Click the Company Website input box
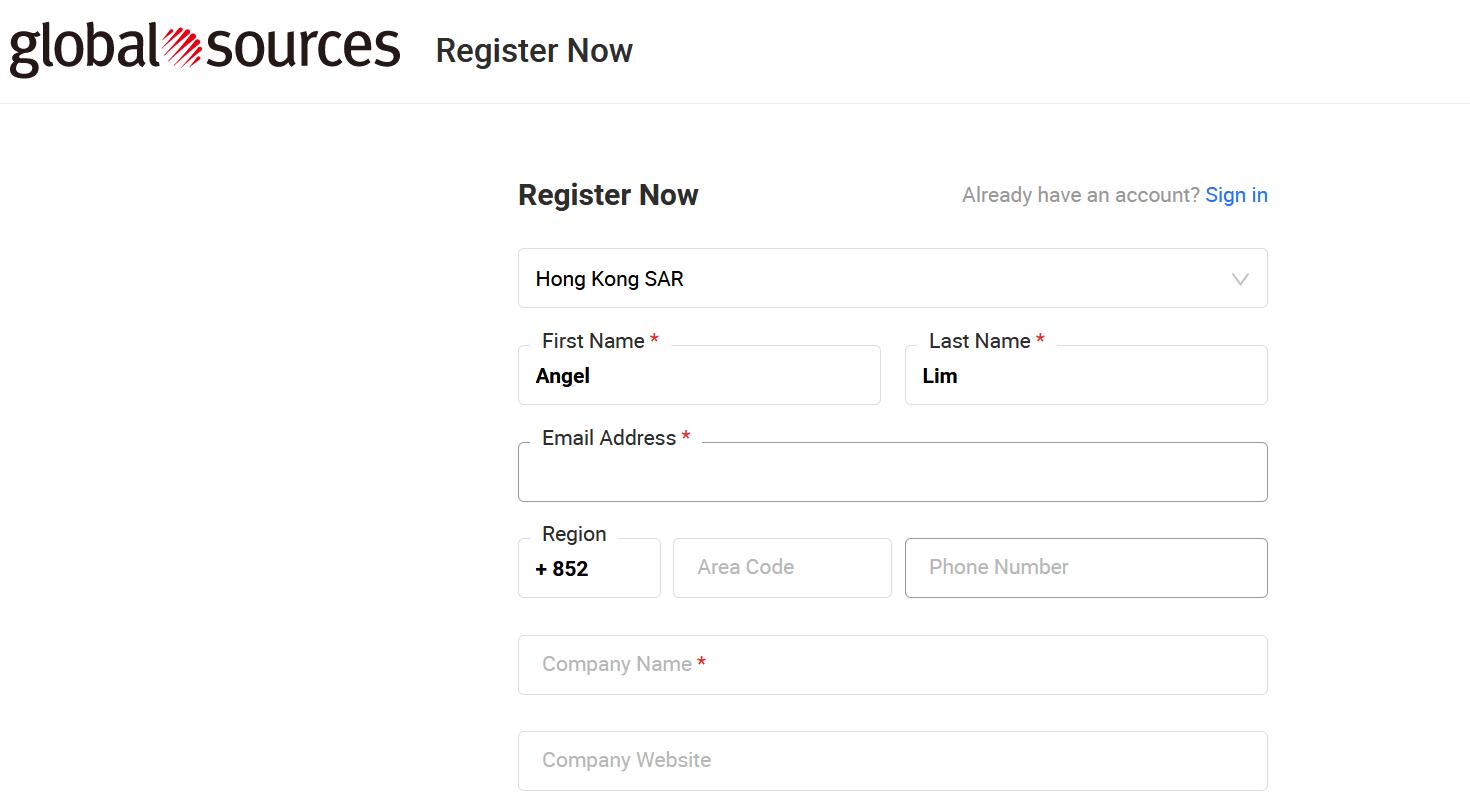This screenshot has height=807, width=1470. (x=892, y=761)
